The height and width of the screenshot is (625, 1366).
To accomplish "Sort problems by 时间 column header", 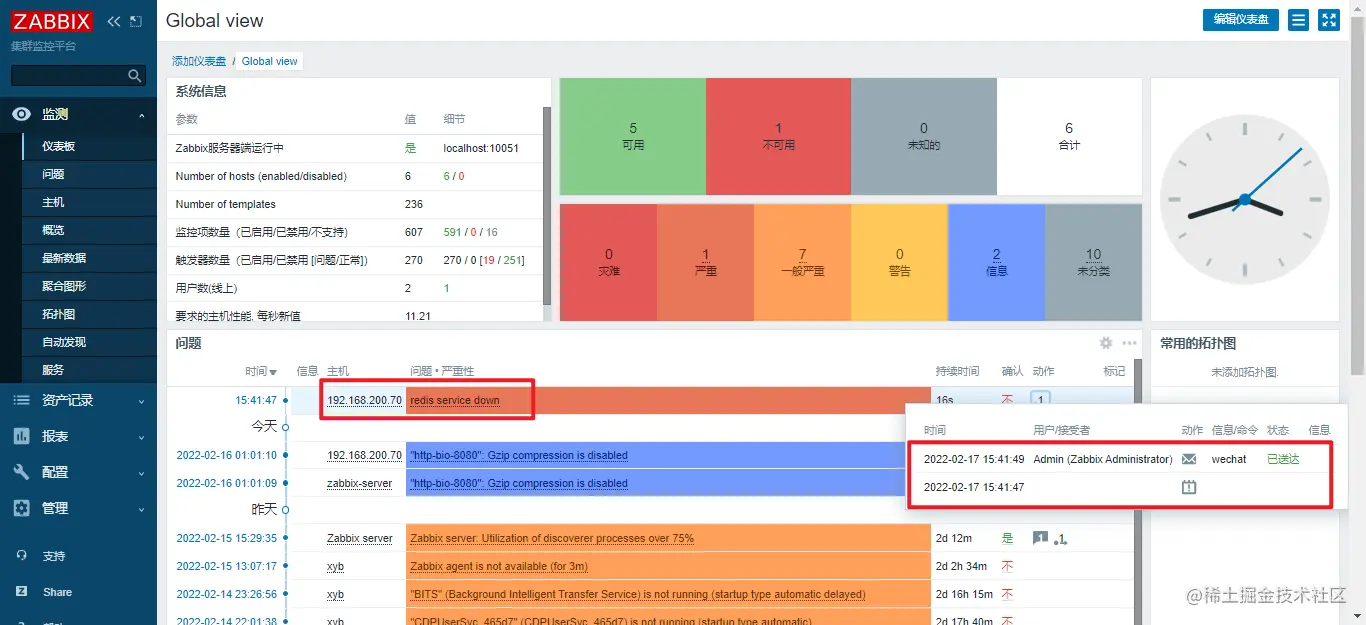I will pos(261,371).
